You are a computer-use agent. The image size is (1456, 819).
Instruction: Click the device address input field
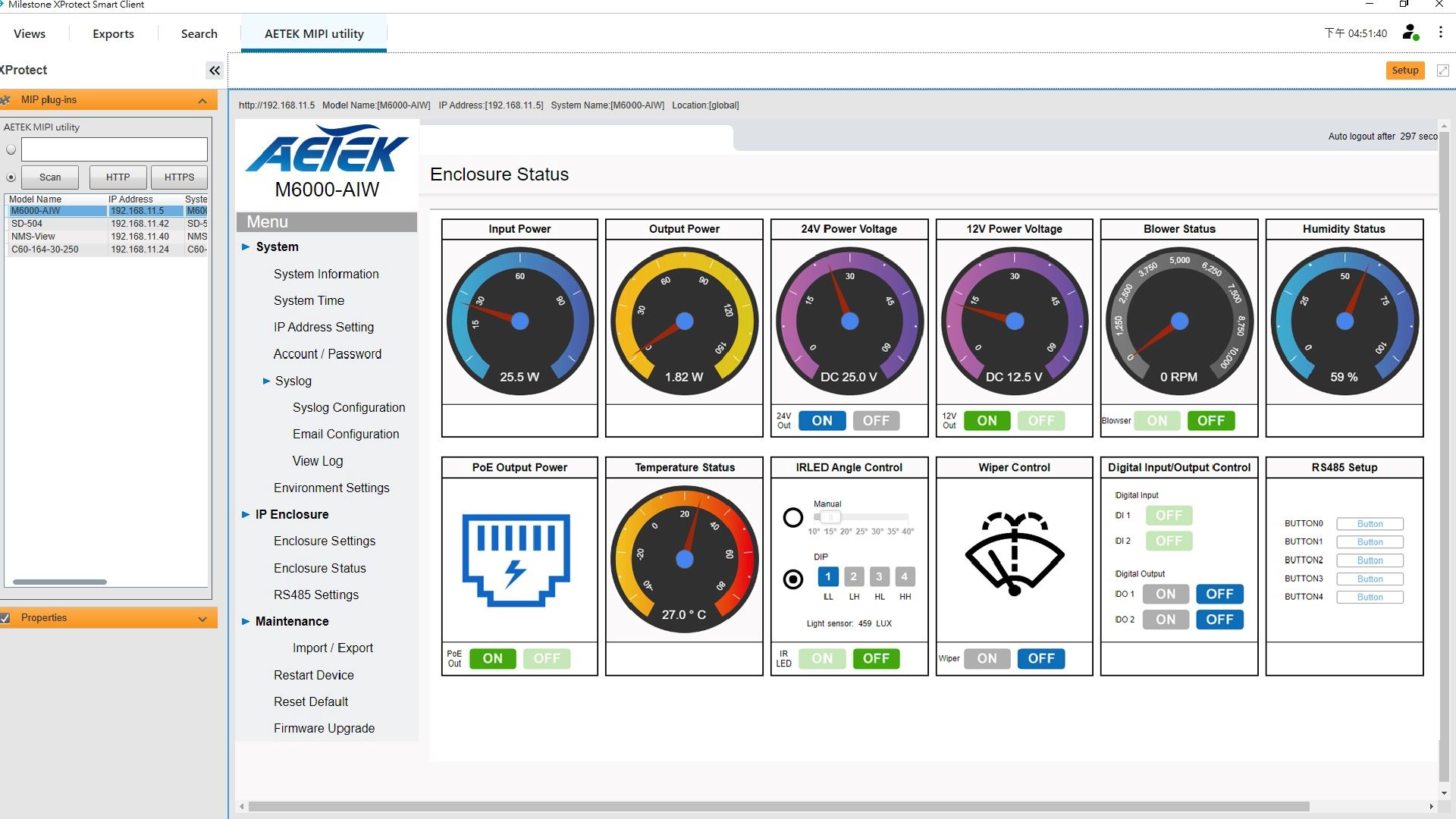[114, 149]
